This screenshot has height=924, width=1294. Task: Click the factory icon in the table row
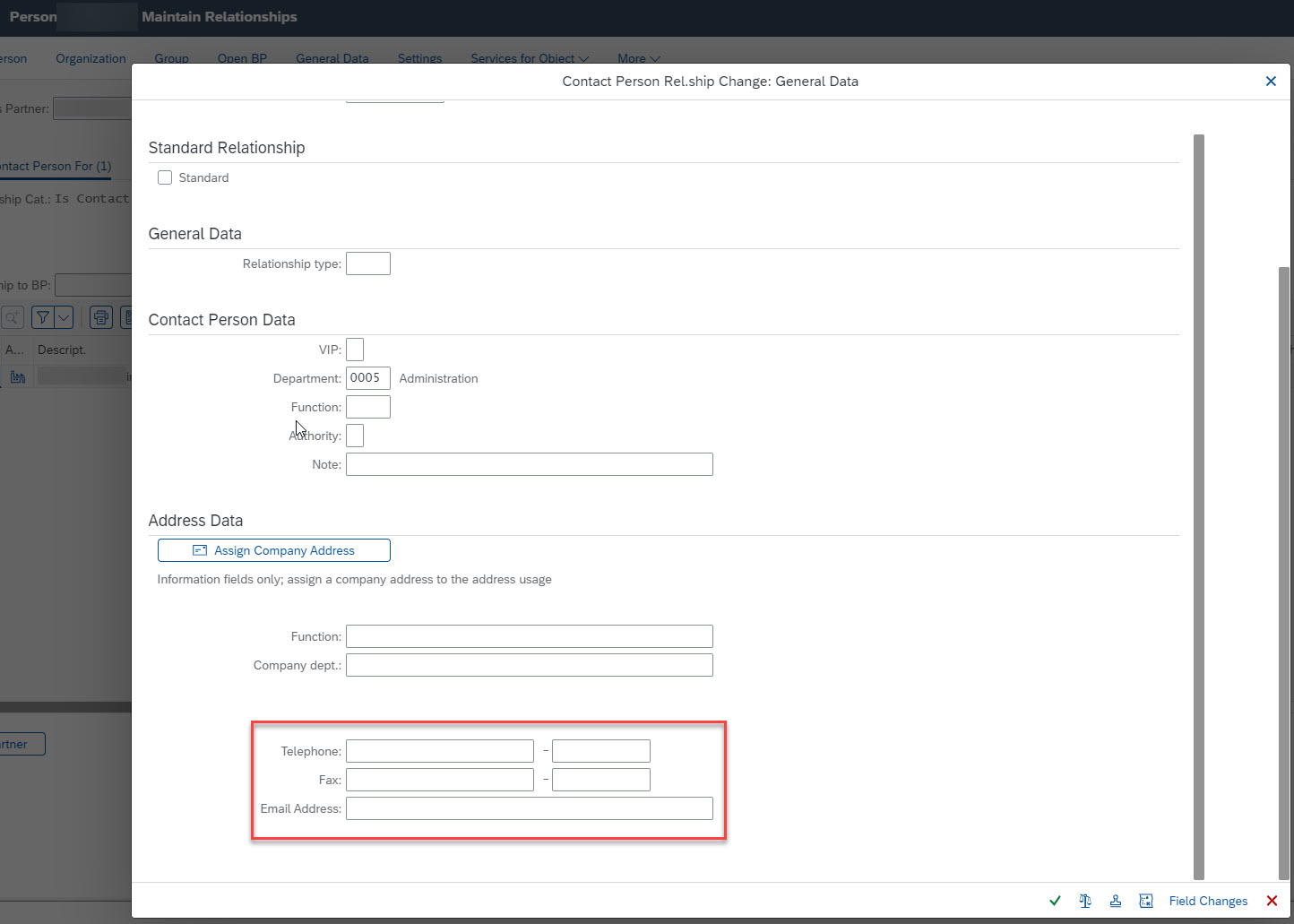point(18,377)
